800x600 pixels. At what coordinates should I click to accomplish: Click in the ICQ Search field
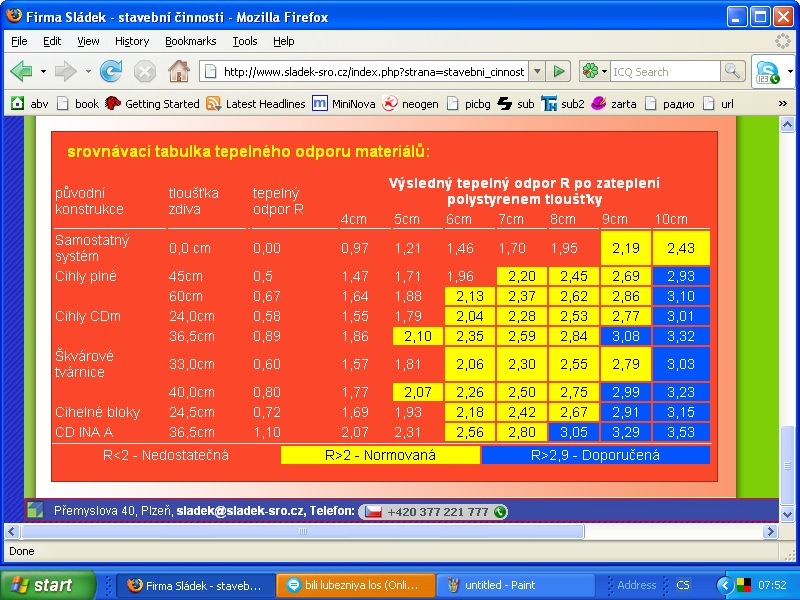point(664,72)
